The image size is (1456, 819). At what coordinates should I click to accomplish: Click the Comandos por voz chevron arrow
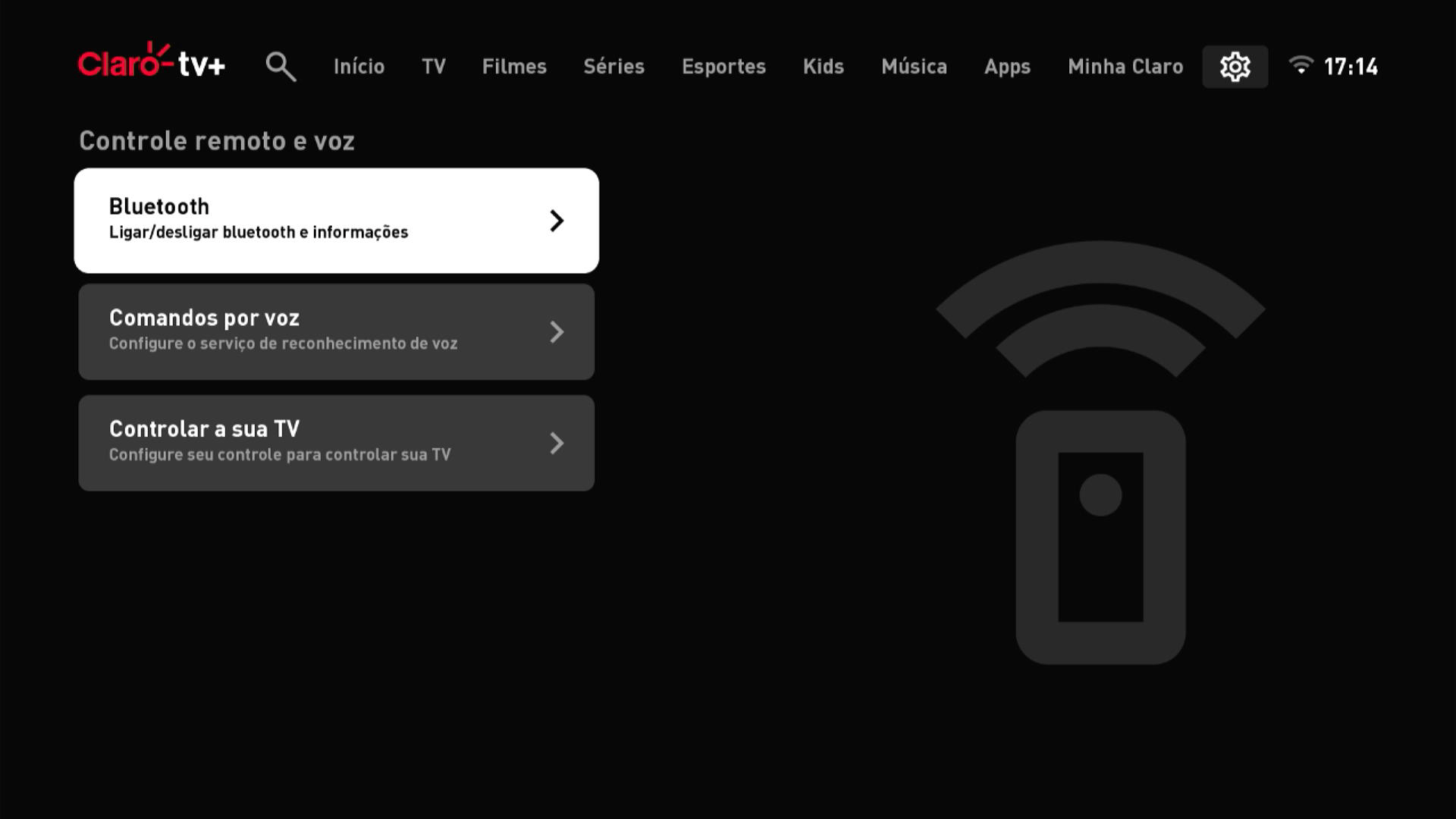[558, 331]
